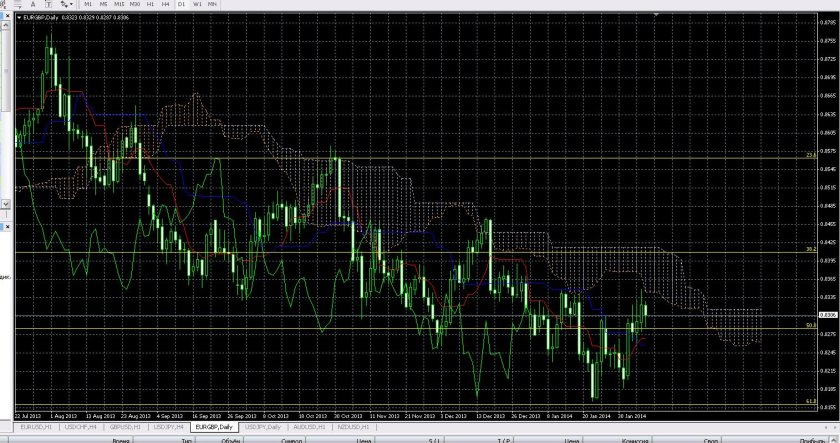Select the text label tool icon
Image resolution: width=840 pixels, height=443 pixels.
(47, 5)
